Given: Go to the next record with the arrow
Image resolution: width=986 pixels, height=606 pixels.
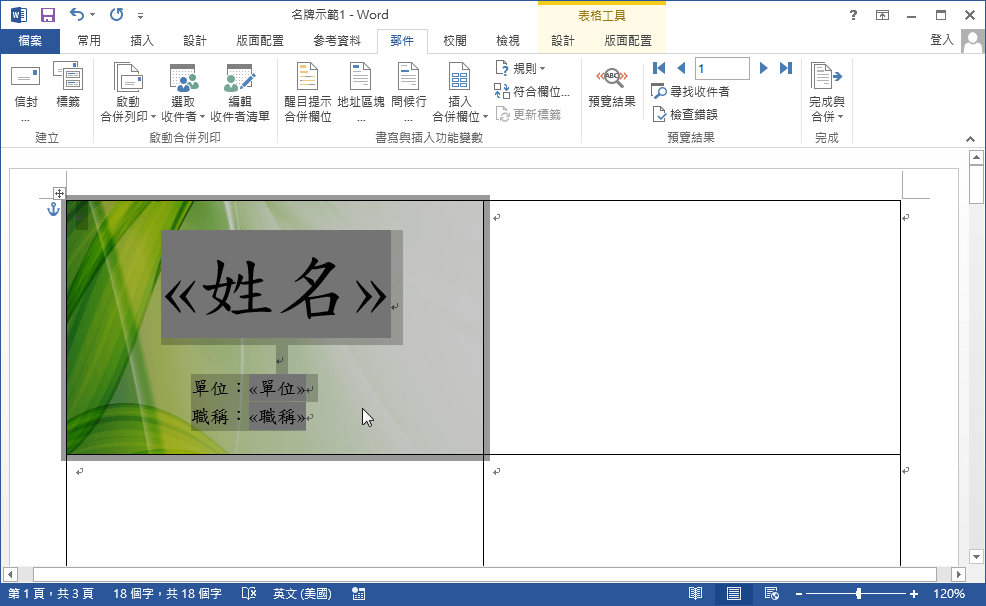Looking at the screenshot, I should point(763,68).
